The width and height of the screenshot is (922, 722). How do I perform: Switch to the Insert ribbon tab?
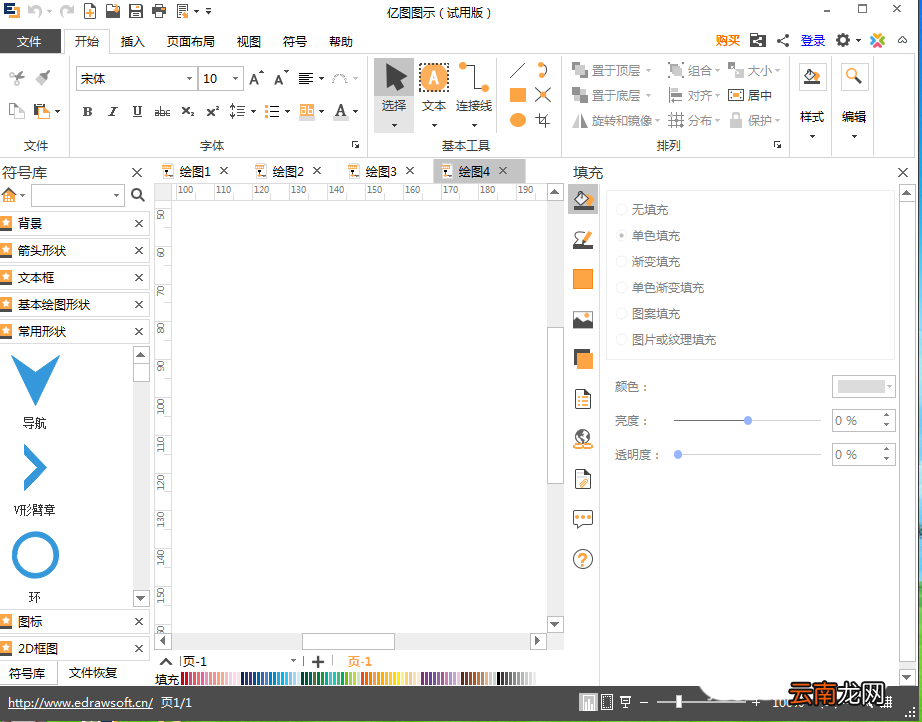point(132,41)
